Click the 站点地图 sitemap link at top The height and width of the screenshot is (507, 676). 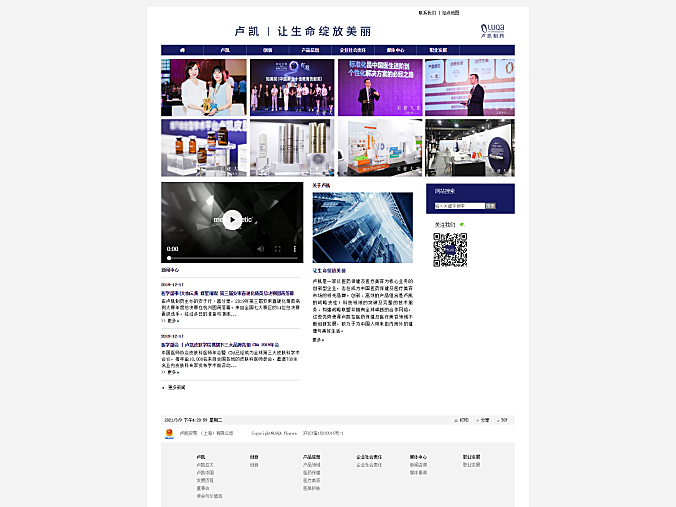(451, 13)
